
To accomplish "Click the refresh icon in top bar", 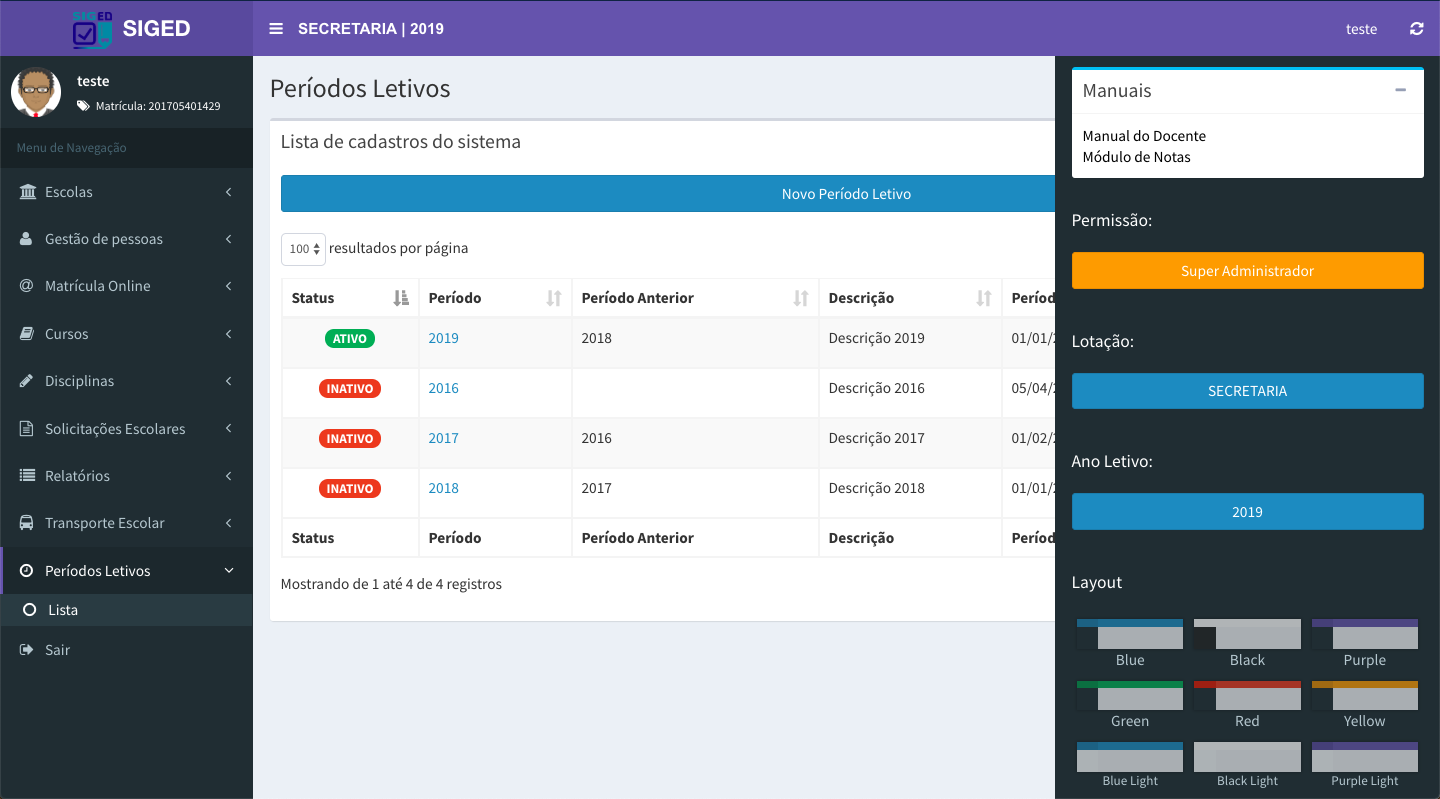I will [x=1416, y=29].
